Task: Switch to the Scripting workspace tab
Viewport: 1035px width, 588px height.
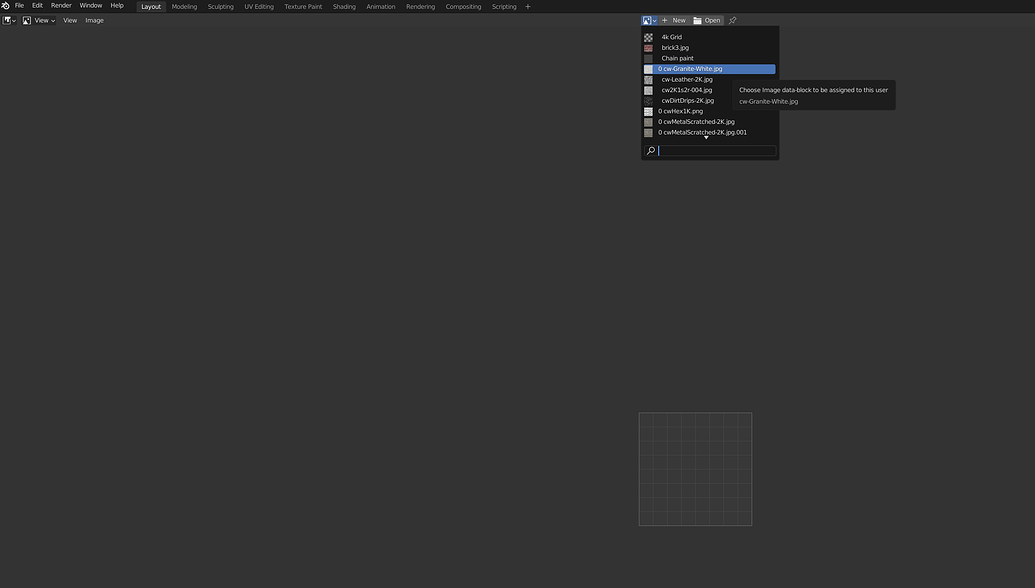Action: click(x=504, y=7)
